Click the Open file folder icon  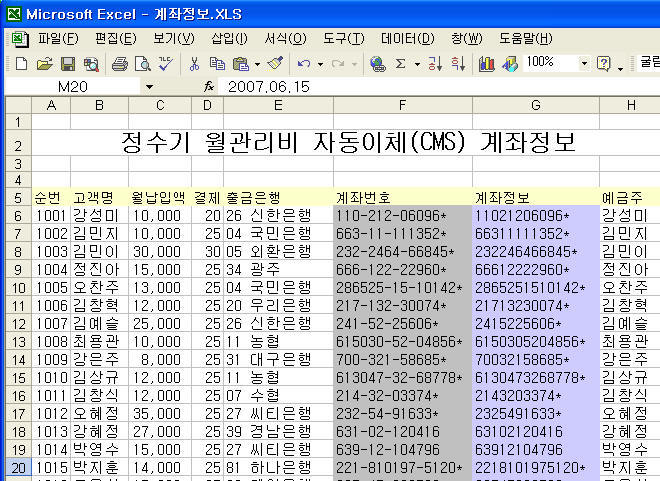click(45, 64)
